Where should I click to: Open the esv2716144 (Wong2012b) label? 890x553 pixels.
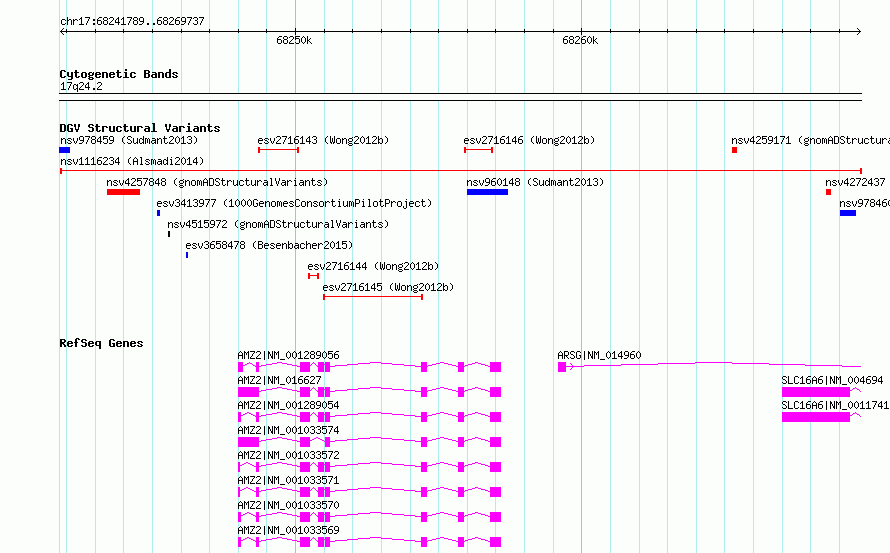click(x=373, y=266)
